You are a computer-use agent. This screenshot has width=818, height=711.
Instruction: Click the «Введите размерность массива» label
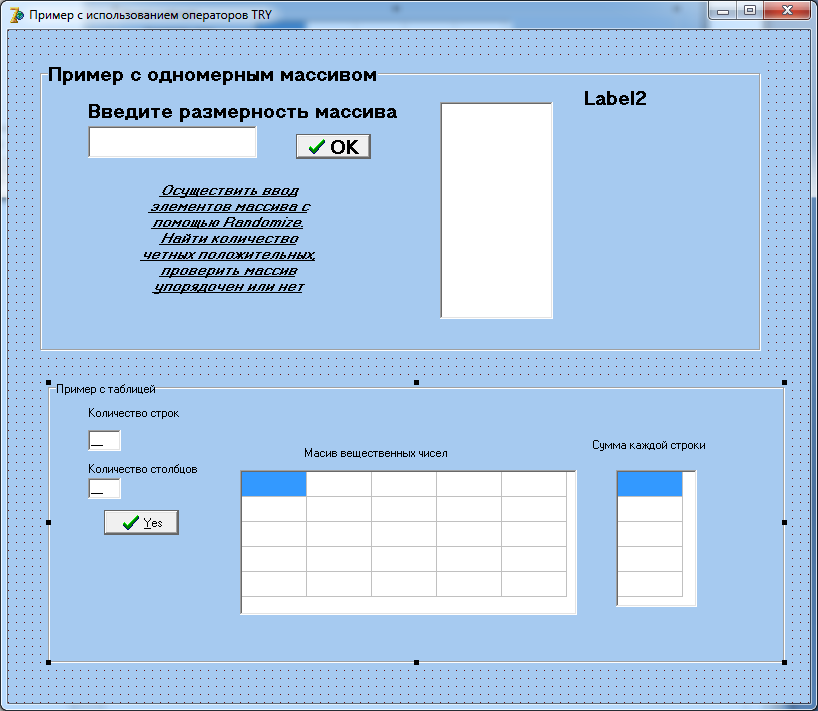point(242,112)
